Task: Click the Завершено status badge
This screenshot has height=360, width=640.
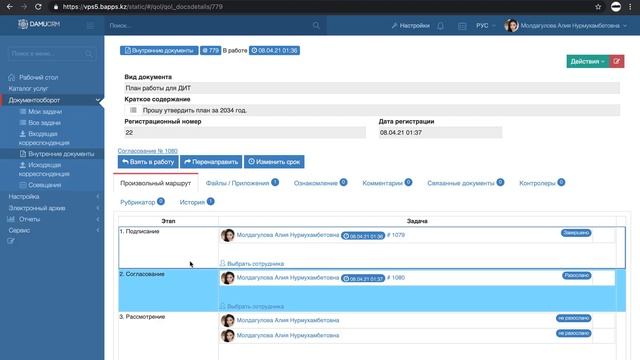Action: (576, 233)
